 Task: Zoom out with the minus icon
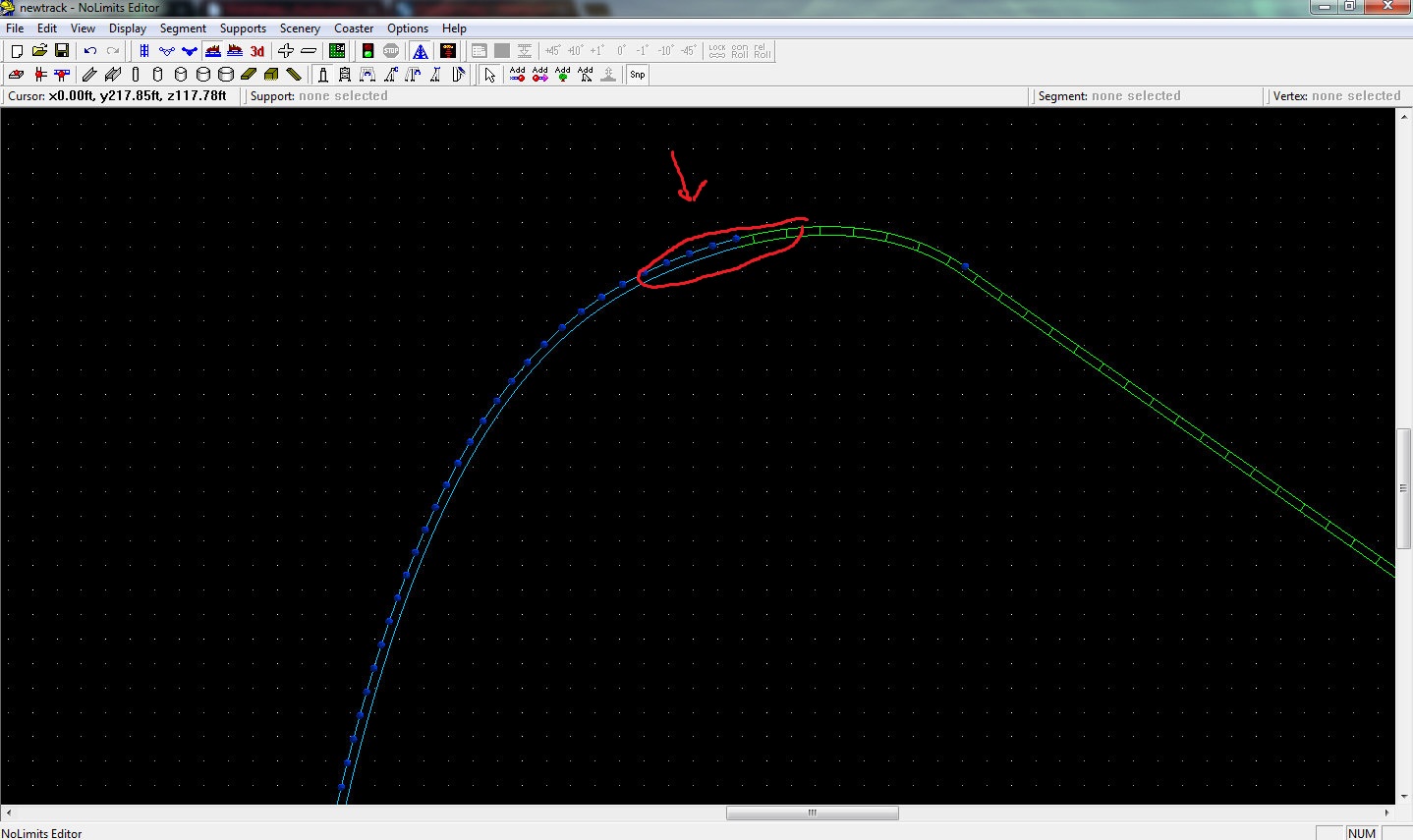(x=309, y=51)
